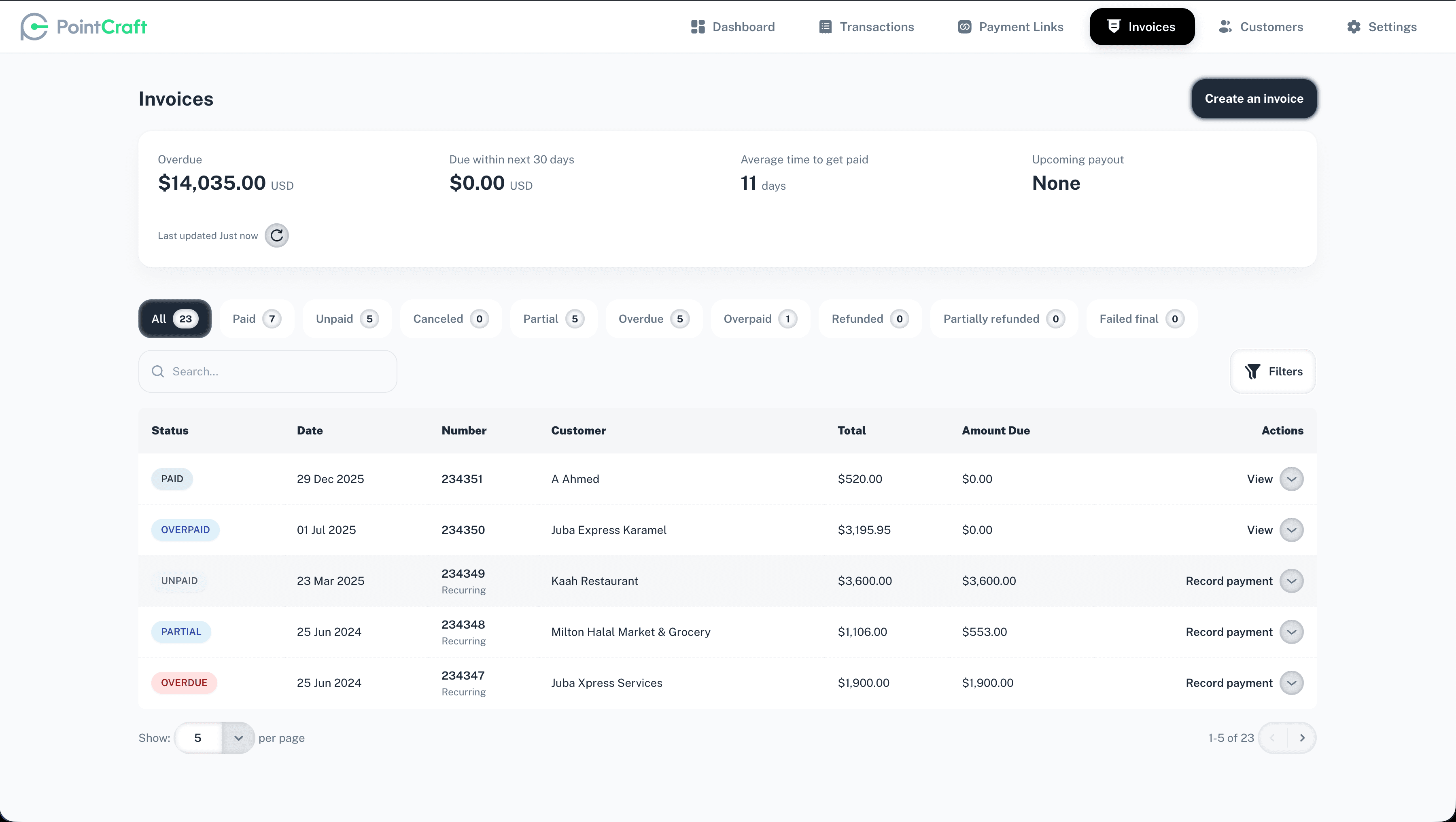Switch to the Unpaid tab
The height and width of the screenshot is (822, 1456).
click(x=347, y=319)
